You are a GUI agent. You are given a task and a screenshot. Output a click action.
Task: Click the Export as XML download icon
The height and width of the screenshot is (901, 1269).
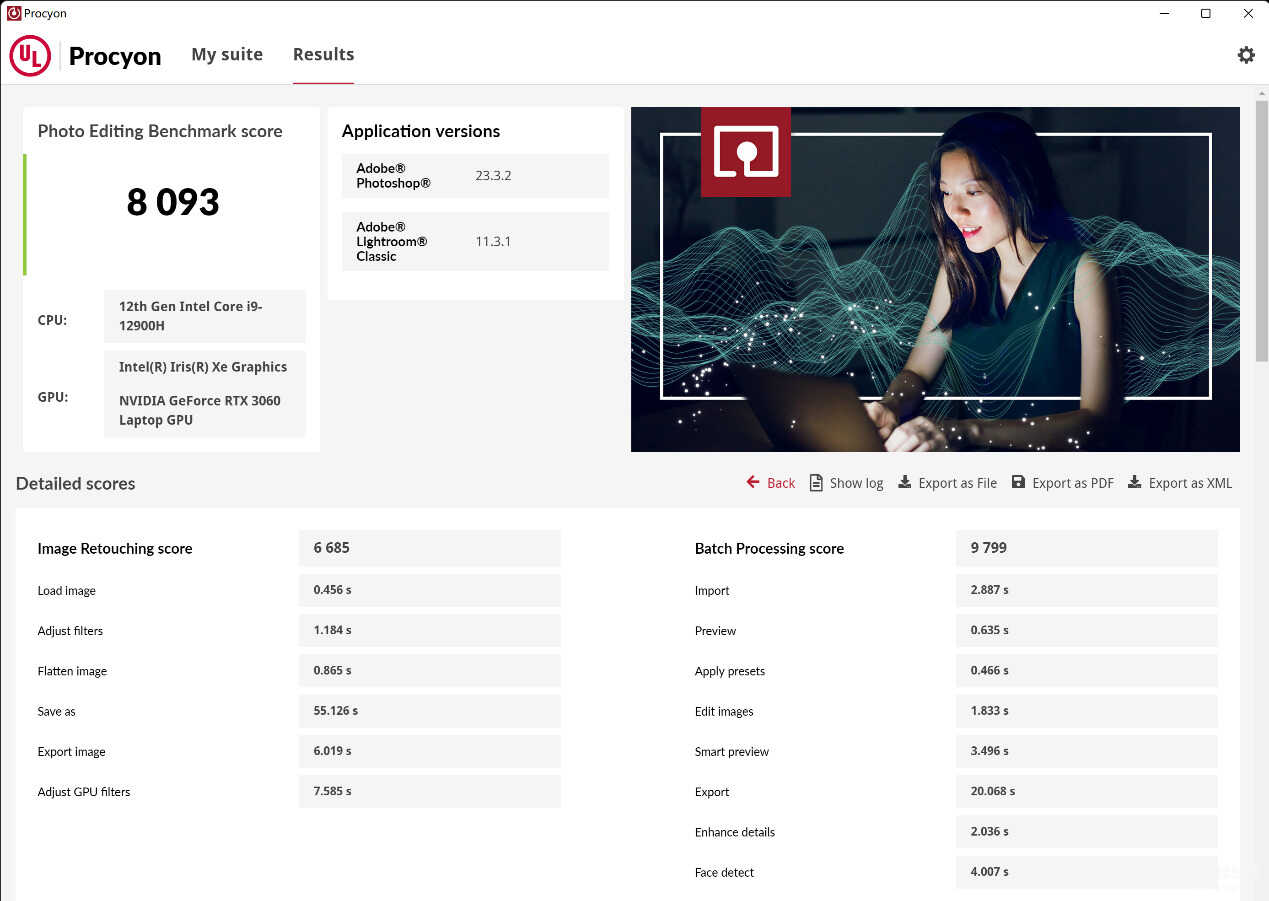(1134, 482)
